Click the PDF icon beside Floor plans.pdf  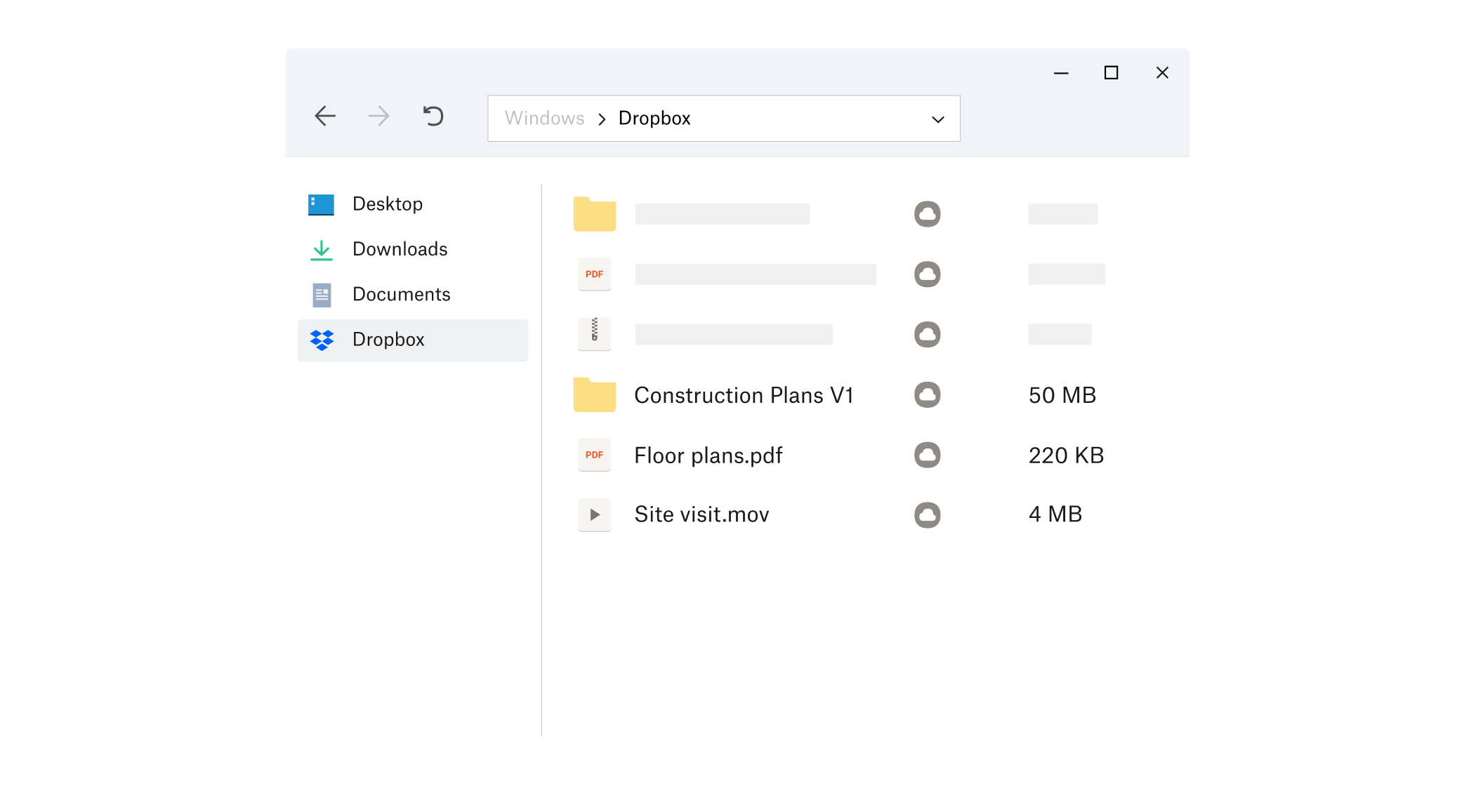pyautogui.click(x=594, y=455)
